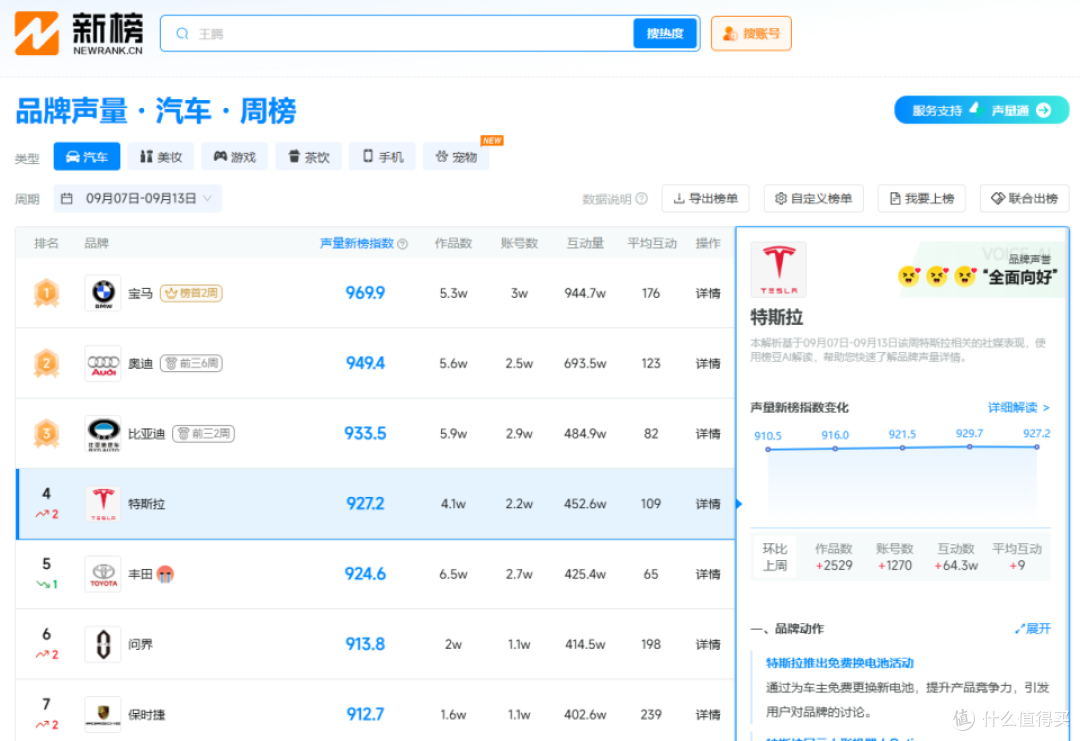
Task: Click the 互动量 column header
Action: [585, 243]
